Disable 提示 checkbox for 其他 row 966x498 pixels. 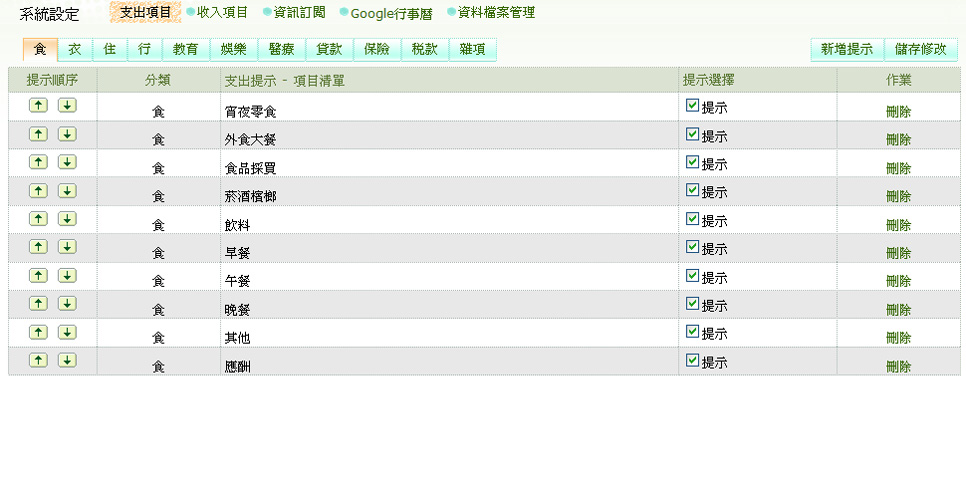692,331
